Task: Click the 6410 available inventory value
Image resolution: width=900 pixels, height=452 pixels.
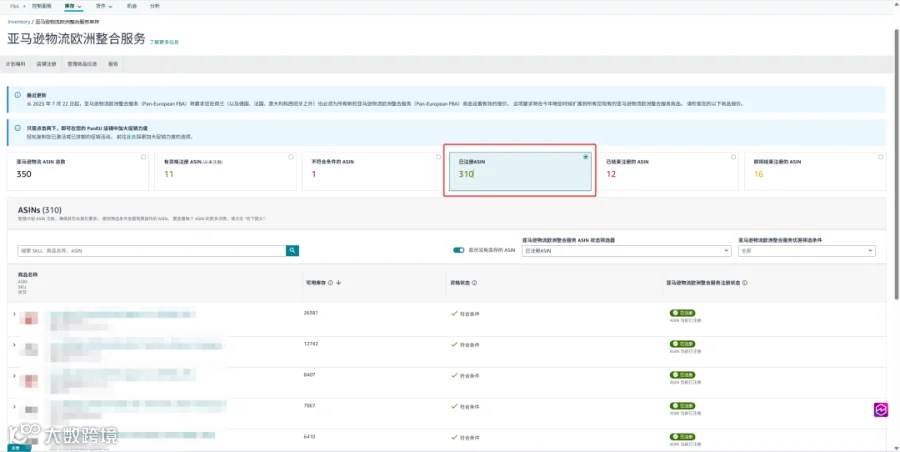Action: click(309, 437)
